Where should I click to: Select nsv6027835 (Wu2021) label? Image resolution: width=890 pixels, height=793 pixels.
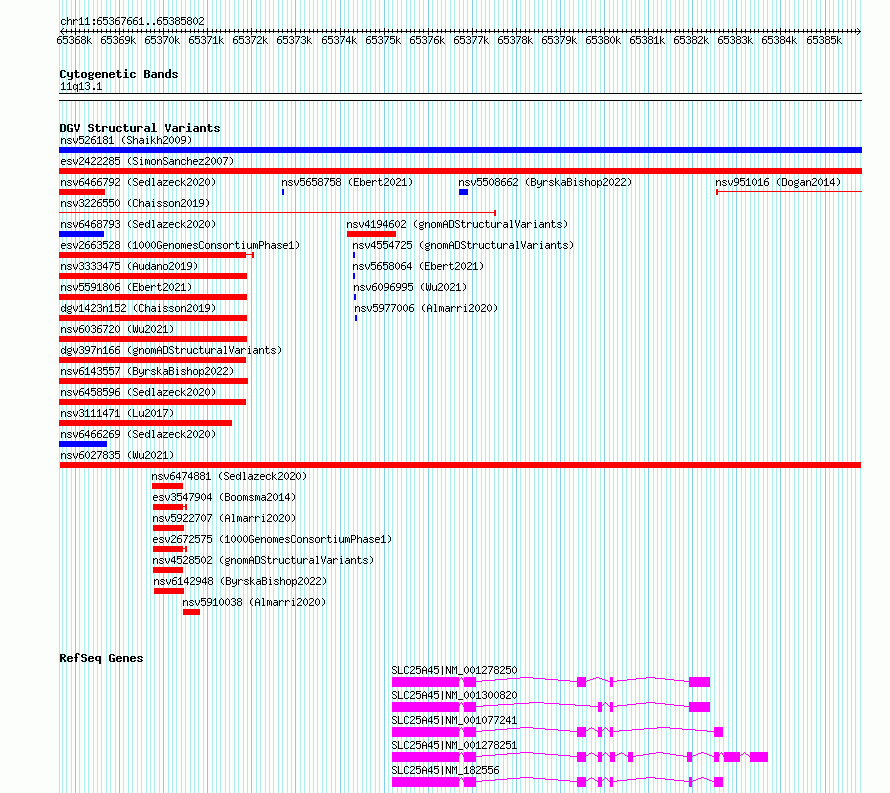coord(117,455)
